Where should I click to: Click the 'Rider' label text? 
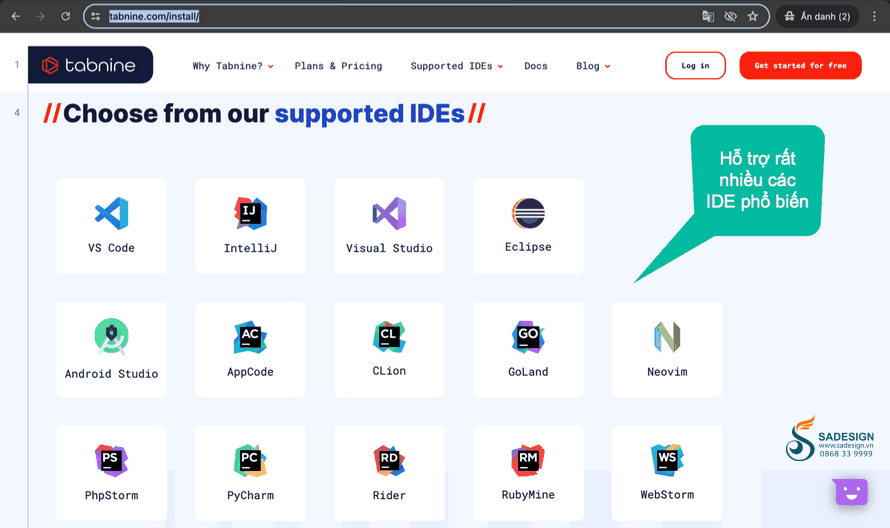[x=389, y=495]
